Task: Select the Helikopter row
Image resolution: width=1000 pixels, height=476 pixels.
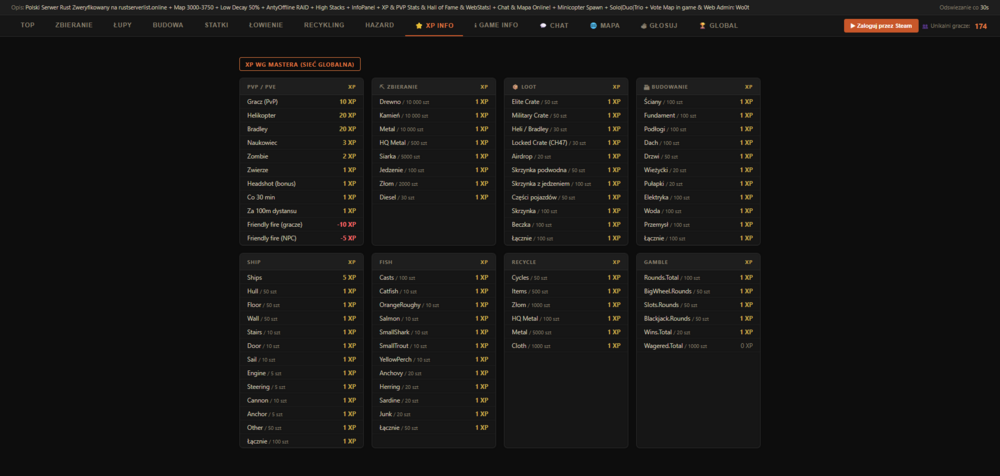Action: (301, 115)
